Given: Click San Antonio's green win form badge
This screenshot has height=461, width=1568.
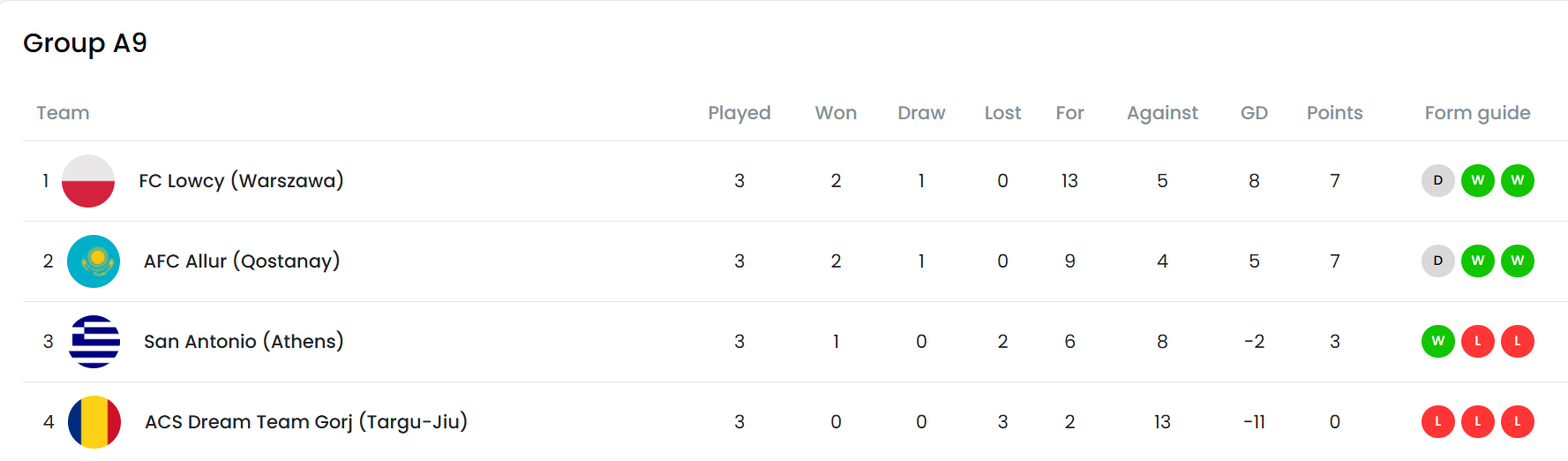Looking at the screenshot, I should click(x=1437, y=342).
